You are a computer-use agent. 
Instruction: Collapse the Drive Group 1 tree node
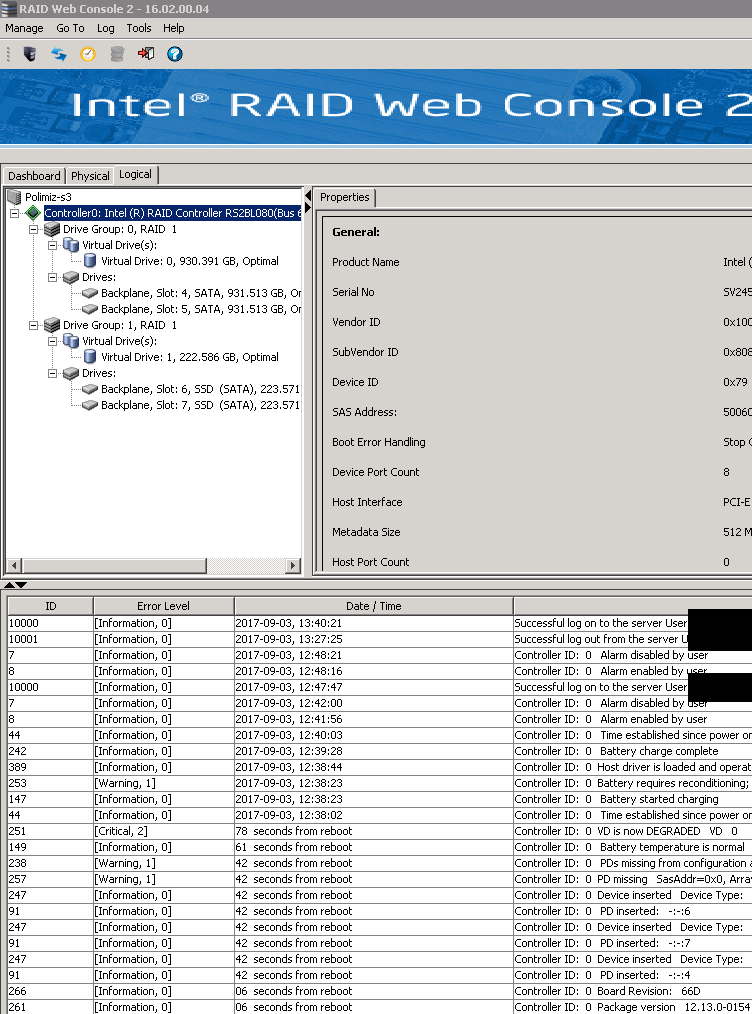34,325
